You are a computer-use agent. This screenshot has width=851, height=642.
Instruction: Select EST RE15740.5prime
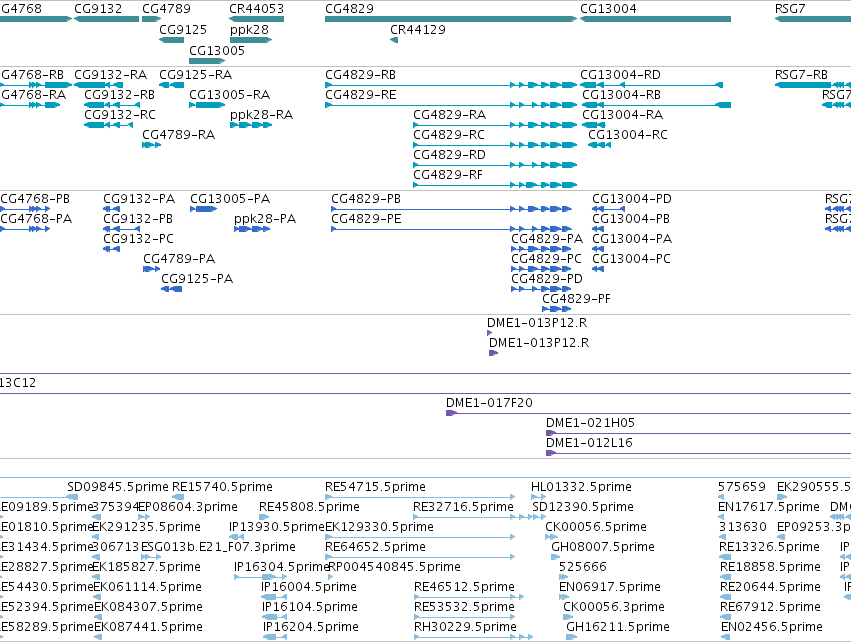pyautogui.click(x=222, y=487)
